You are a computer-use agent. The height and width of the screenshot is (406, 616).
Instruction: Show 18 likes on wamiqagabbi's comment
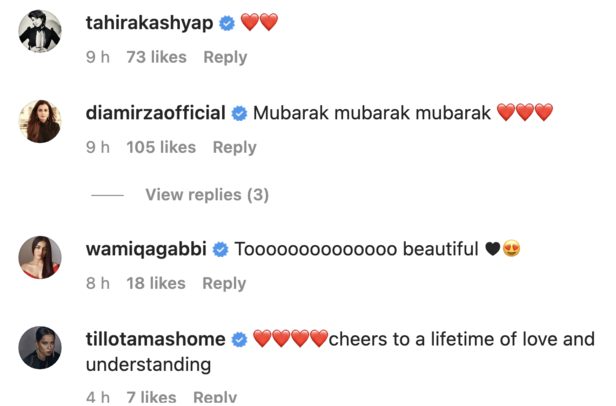click(x=155, y=283)
